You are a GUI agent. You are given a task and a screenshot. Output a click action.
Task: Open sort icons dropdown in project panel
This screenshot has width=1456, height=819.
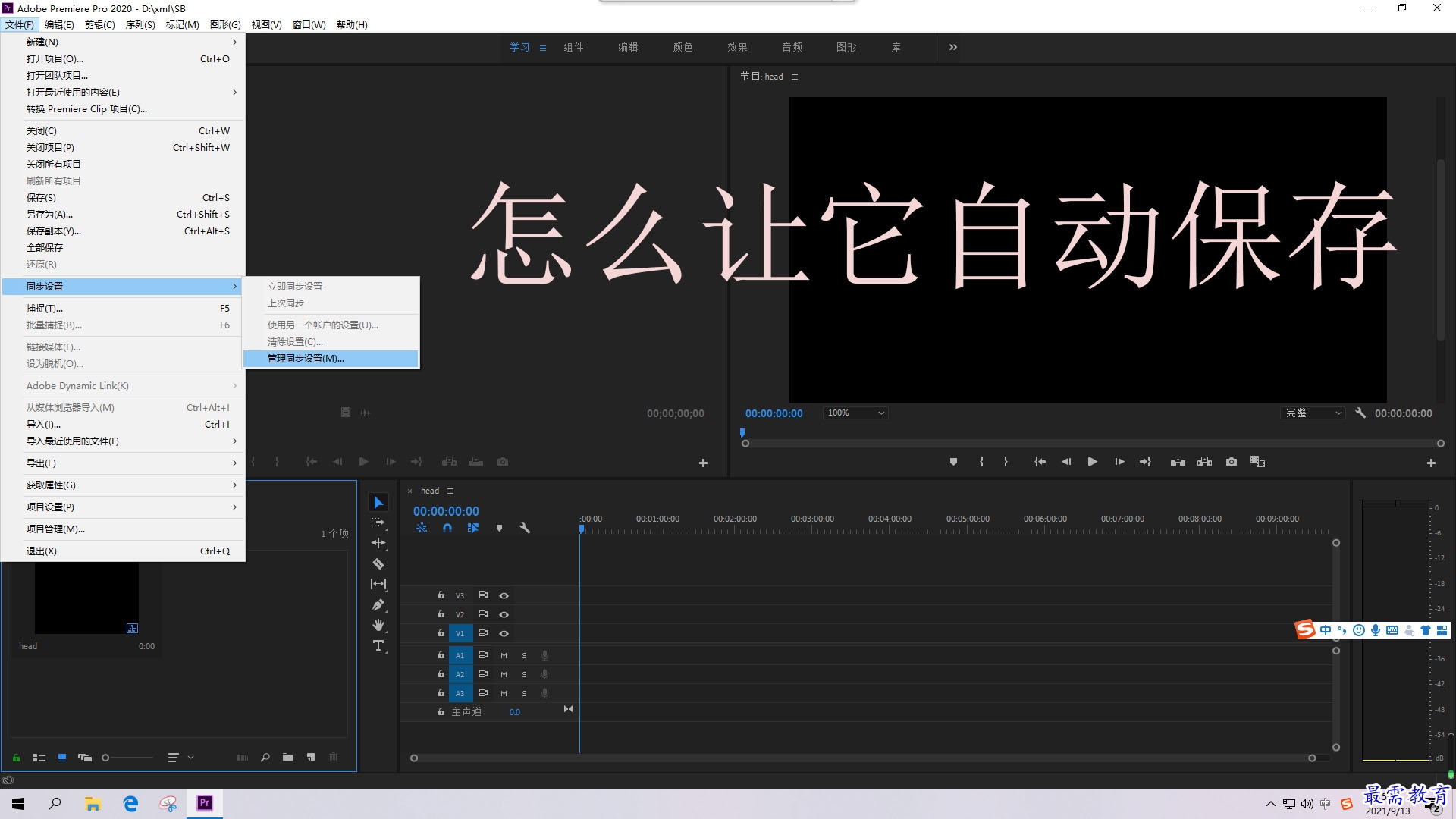[x=180, y=757]
